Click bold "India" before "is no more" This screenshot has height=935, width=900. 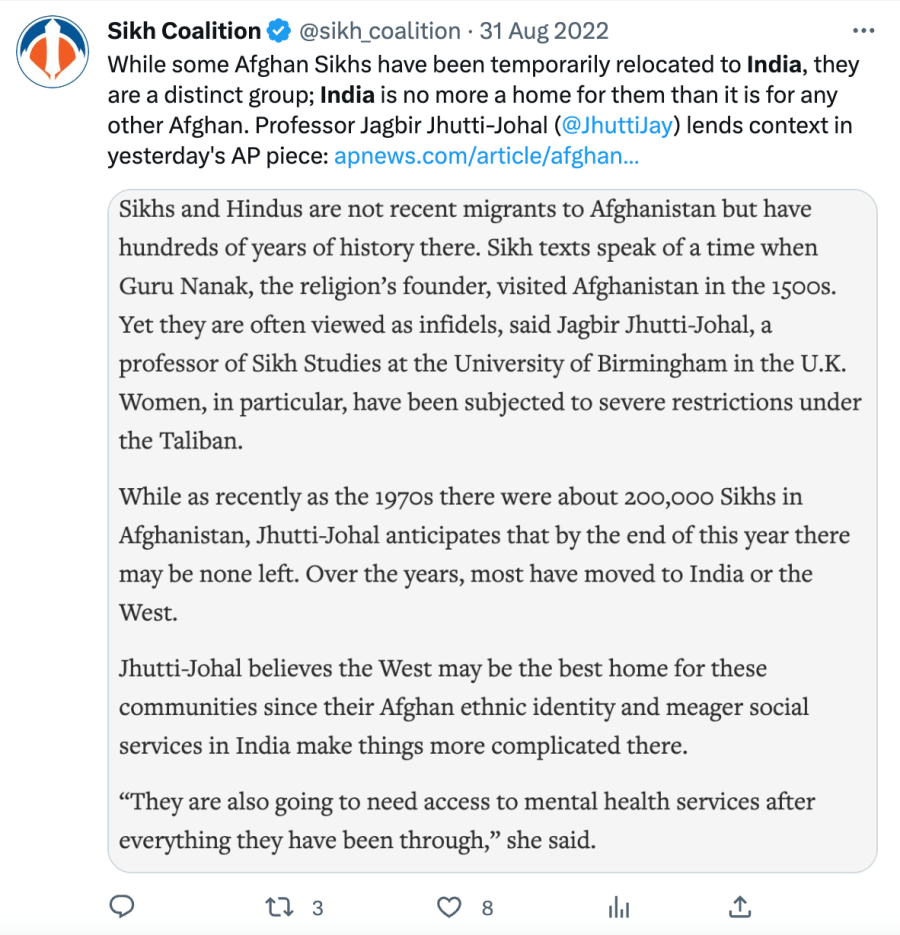pyautogui.click(x=349, y=96)
